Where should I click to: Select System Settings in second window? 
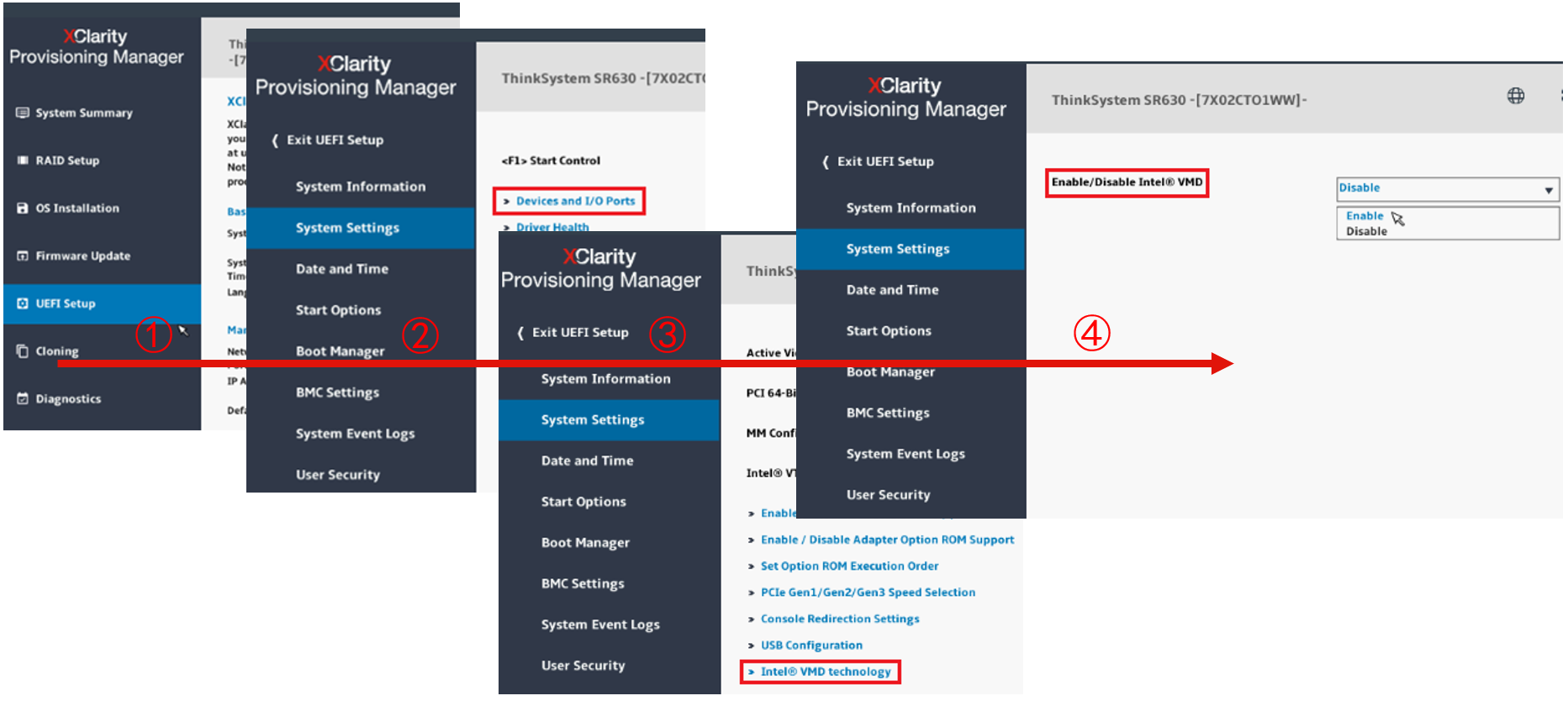click(362, 228)
